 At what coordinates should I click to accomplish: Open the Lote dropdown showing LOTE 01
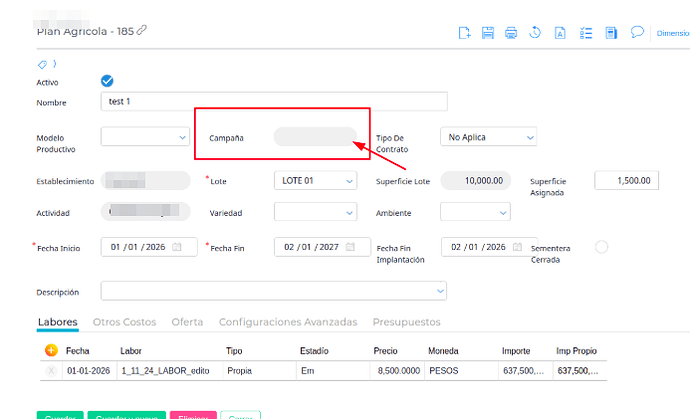[316, 180]
